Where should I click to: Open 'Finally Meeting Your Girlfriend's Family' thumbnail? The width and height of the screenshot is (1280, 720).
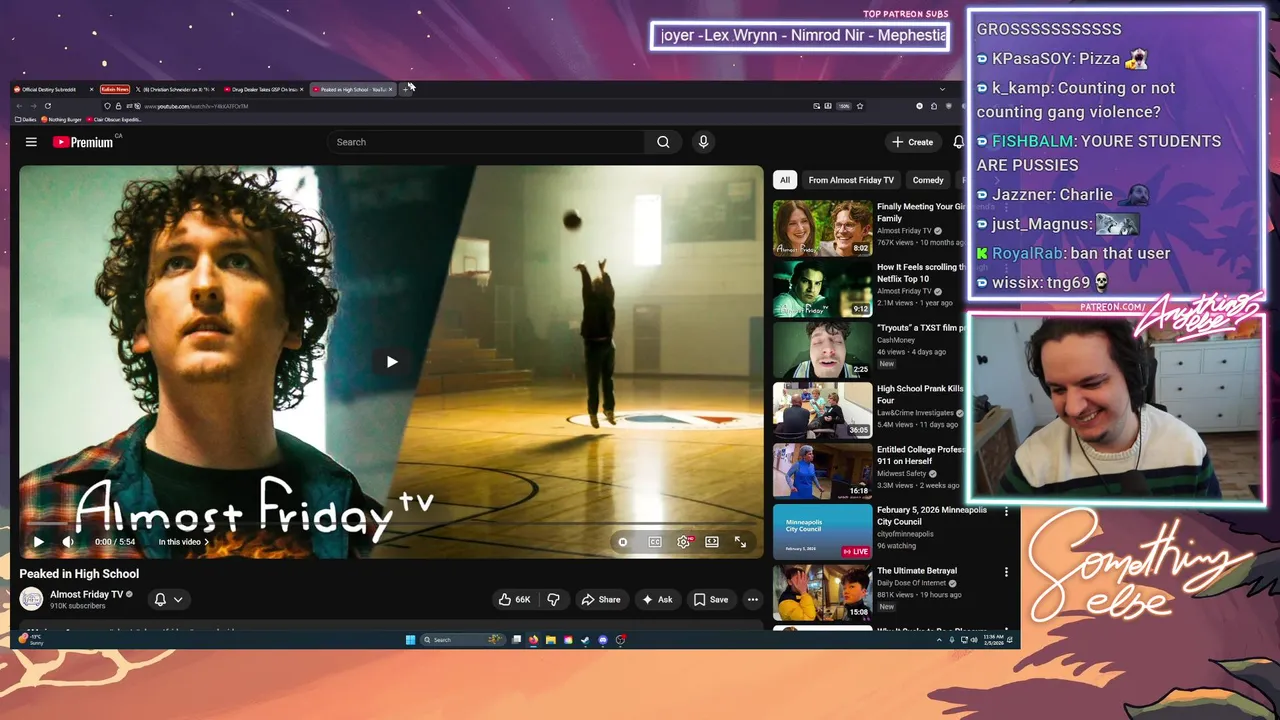tap(822, 228)
